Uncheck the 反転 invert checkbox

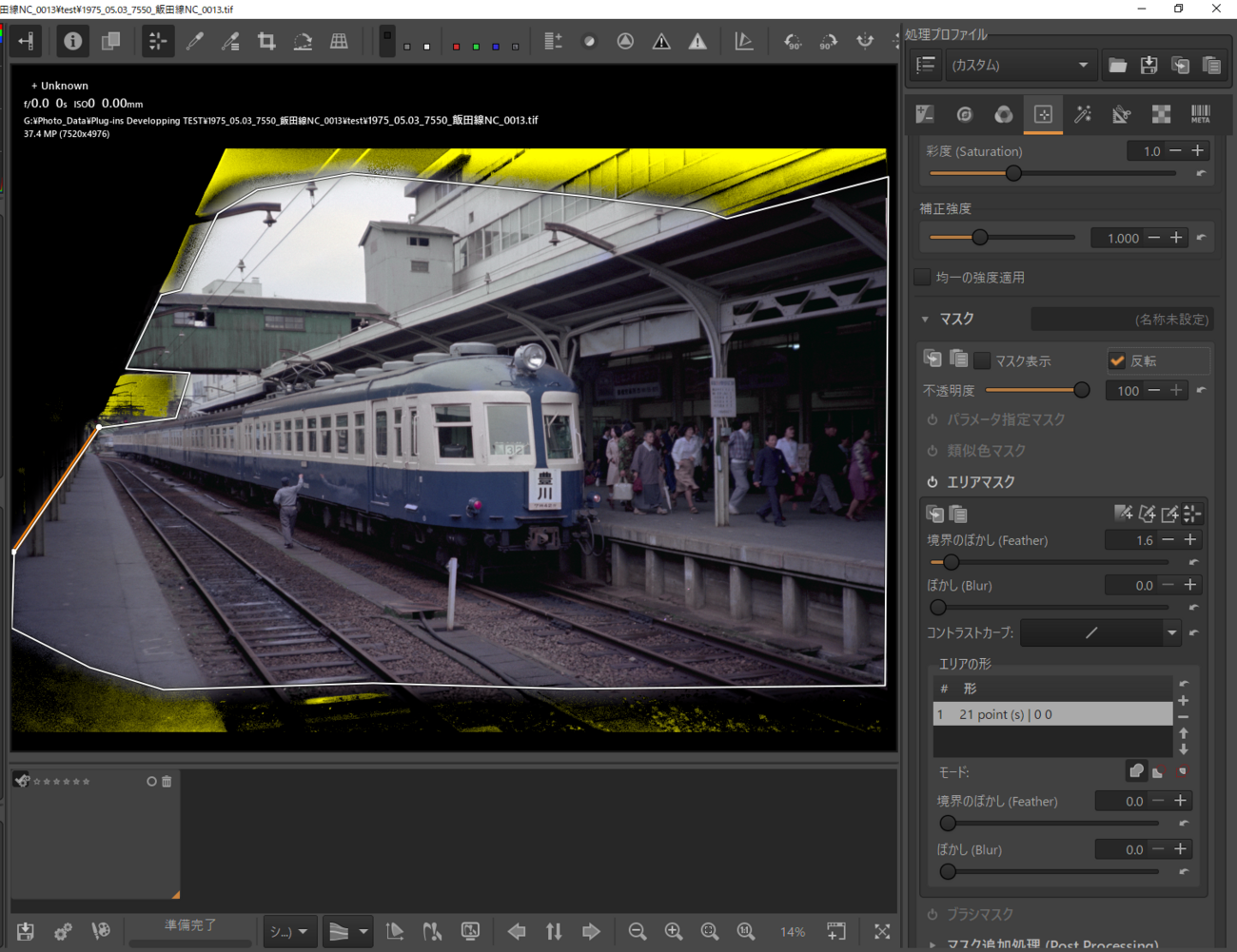click(x=1117, y=361)
